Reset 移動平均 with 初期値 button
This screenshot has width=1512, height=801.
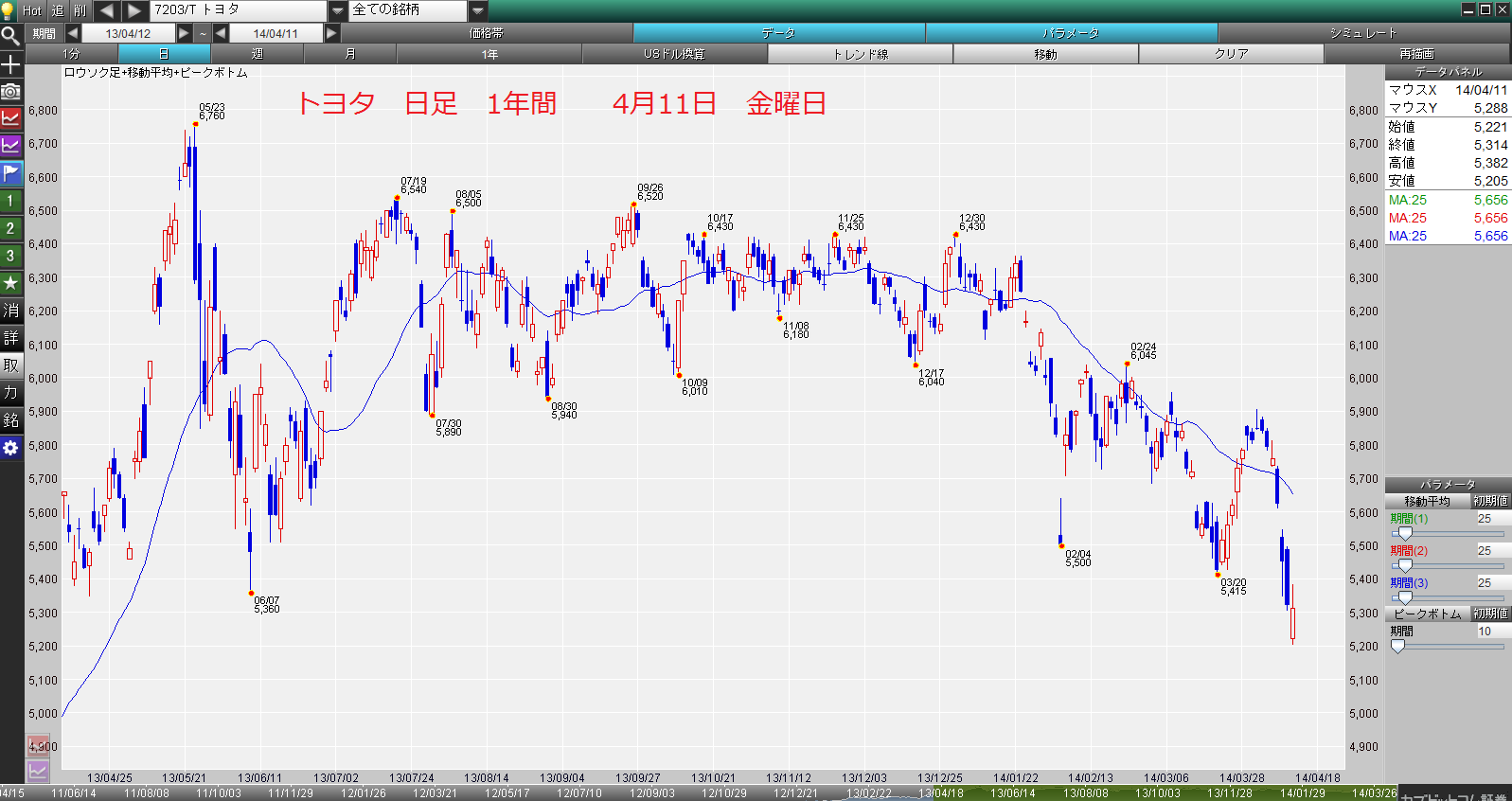[1490, 501]
